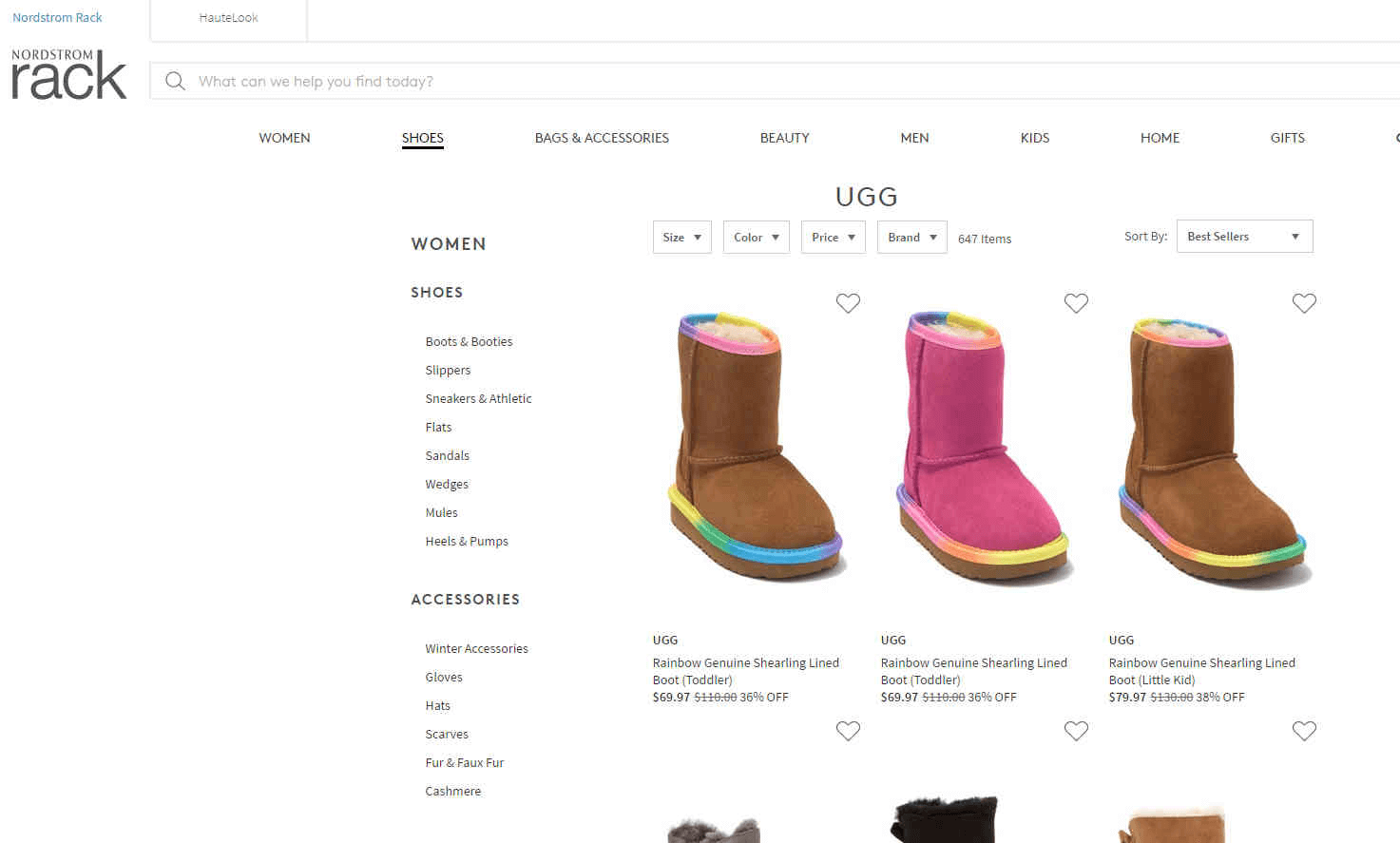Open the SHOES navigation menu
The width and height of the screenshot is (1400, 843).
422,138
